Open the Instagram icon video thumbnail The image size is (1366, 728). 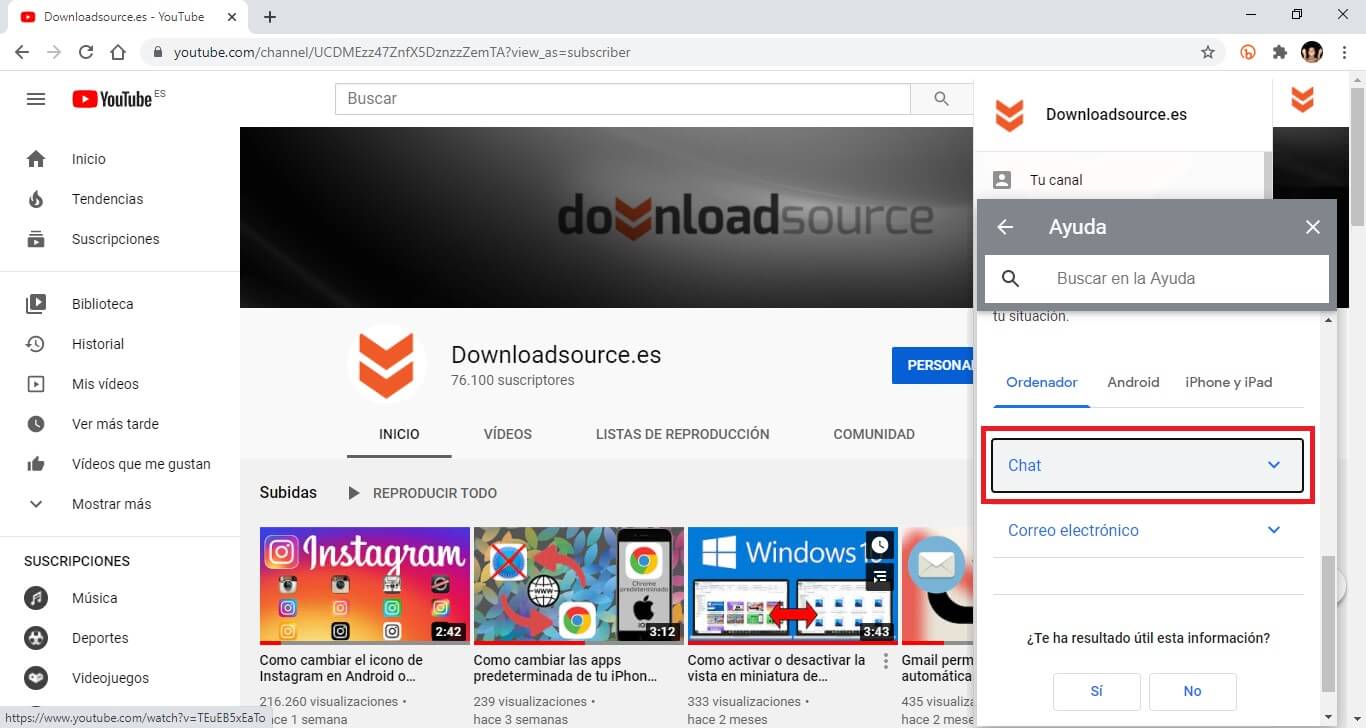pyautogui.click(x=364, y=586)
